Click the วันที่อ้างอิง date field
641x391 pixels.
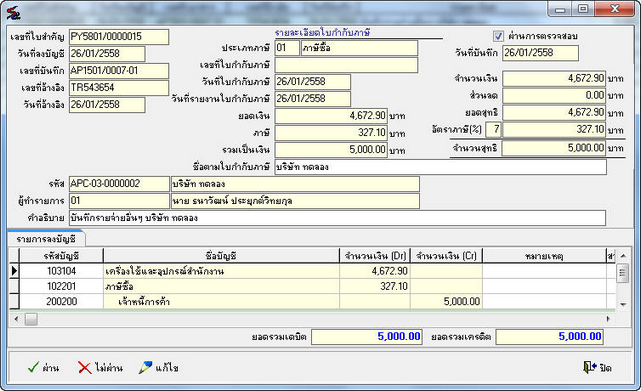(x=107, y=105)
